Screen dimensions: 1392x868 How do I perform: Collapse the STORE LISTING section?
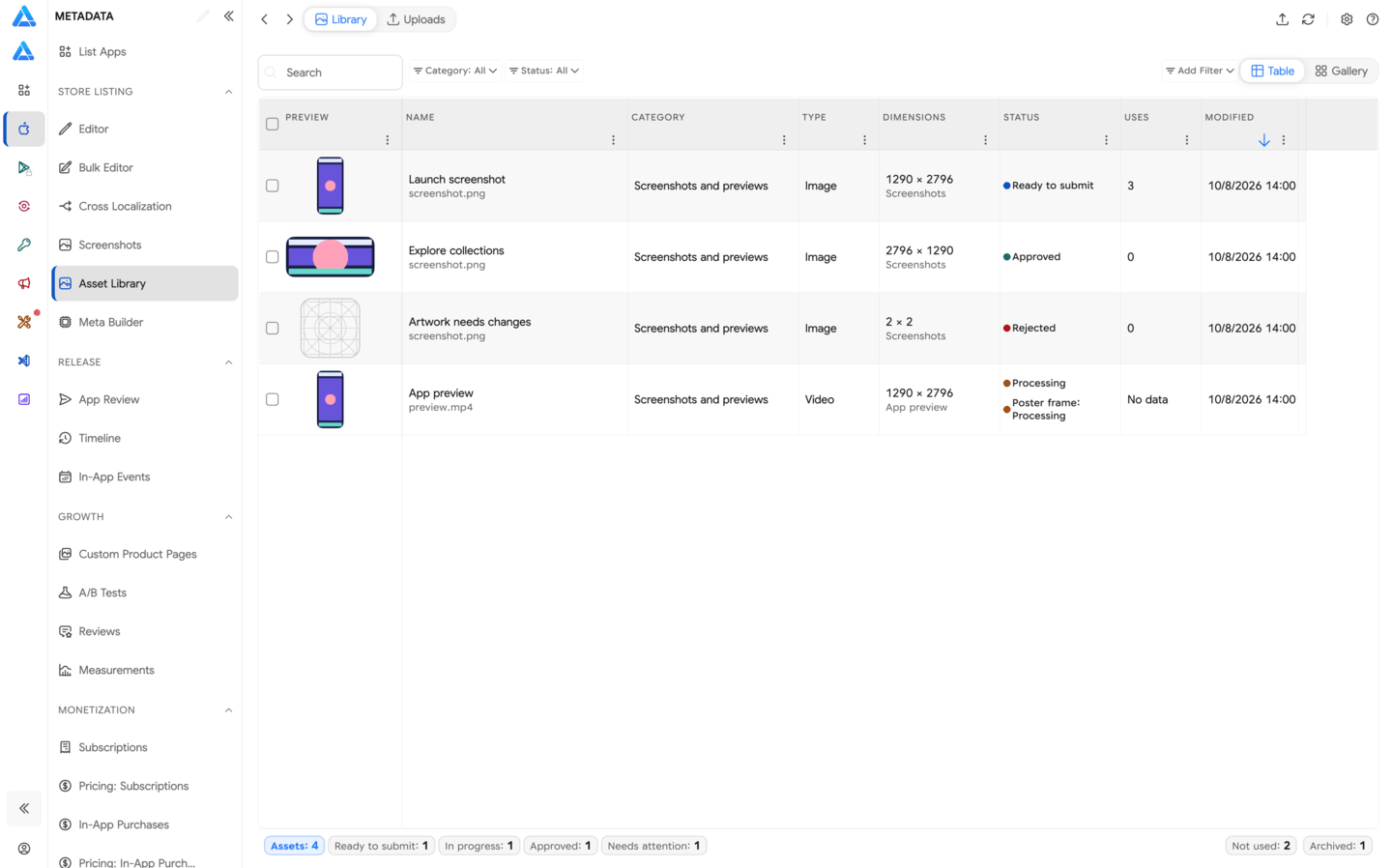click(x=229, y=92)
